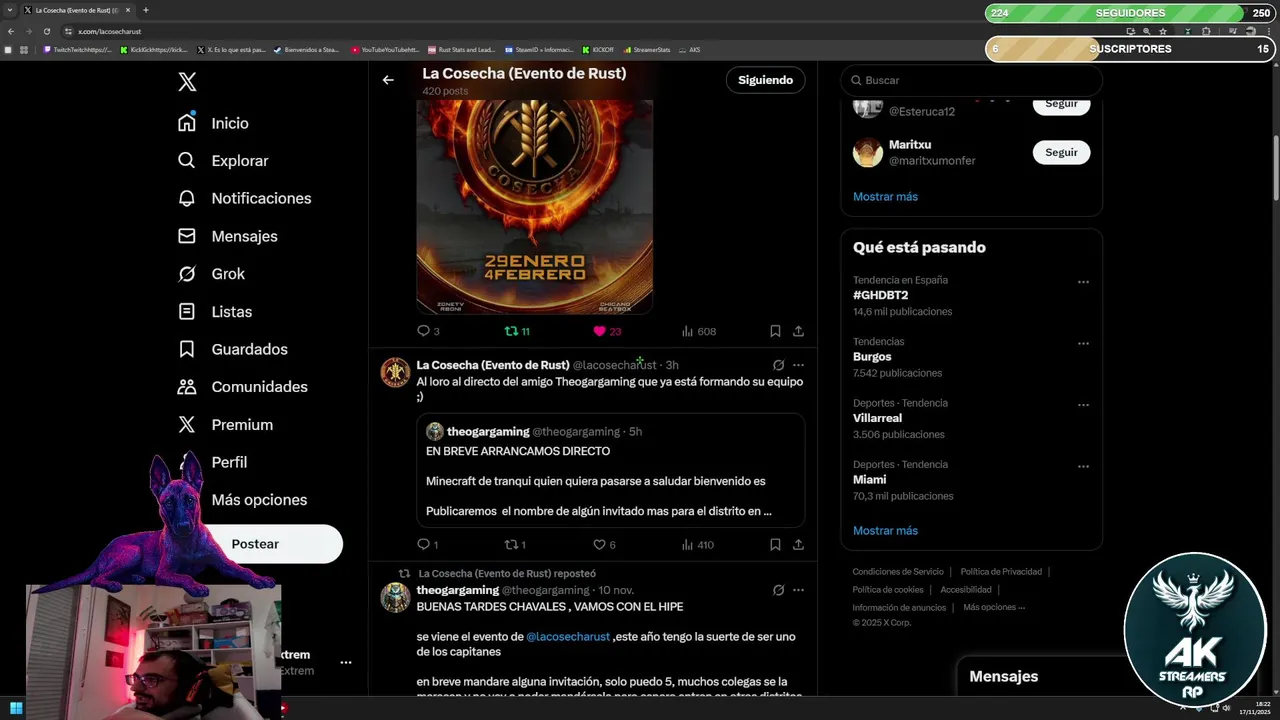The image size is (1280, 720).
Task: Reply icon on poster post with 3 replies
Action: pyautogui.click(x=423, y=331)
